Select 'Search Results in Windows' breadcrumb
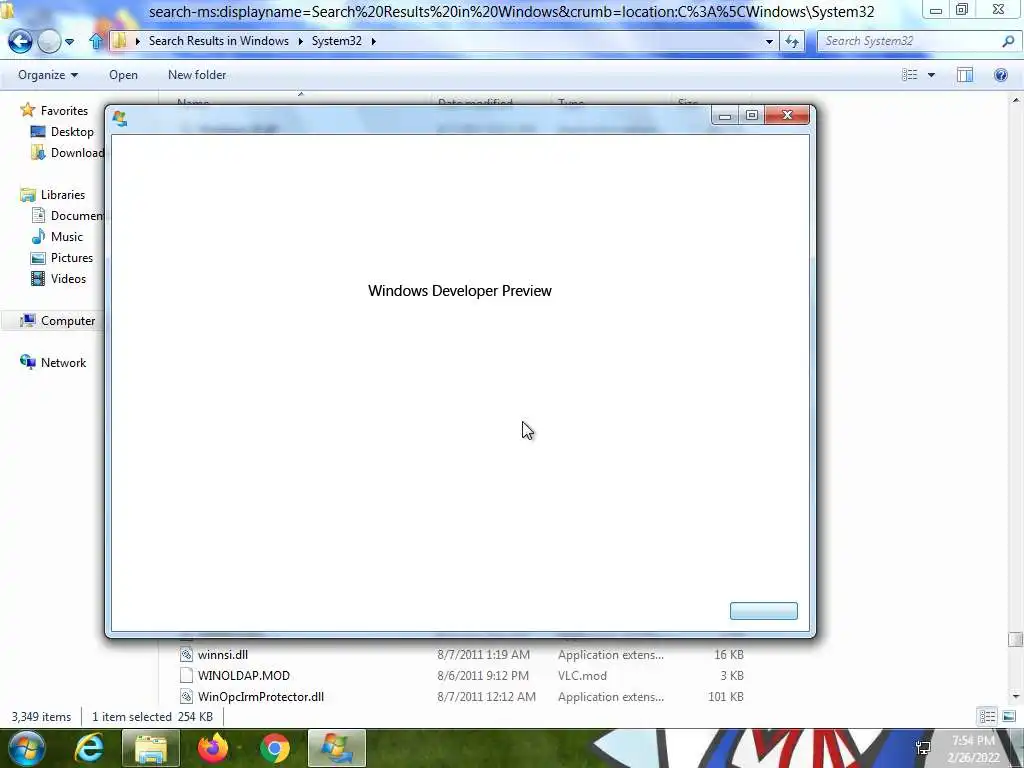Image resolution: width=1024 pixels, height=768 pixels. click(218, 40)
